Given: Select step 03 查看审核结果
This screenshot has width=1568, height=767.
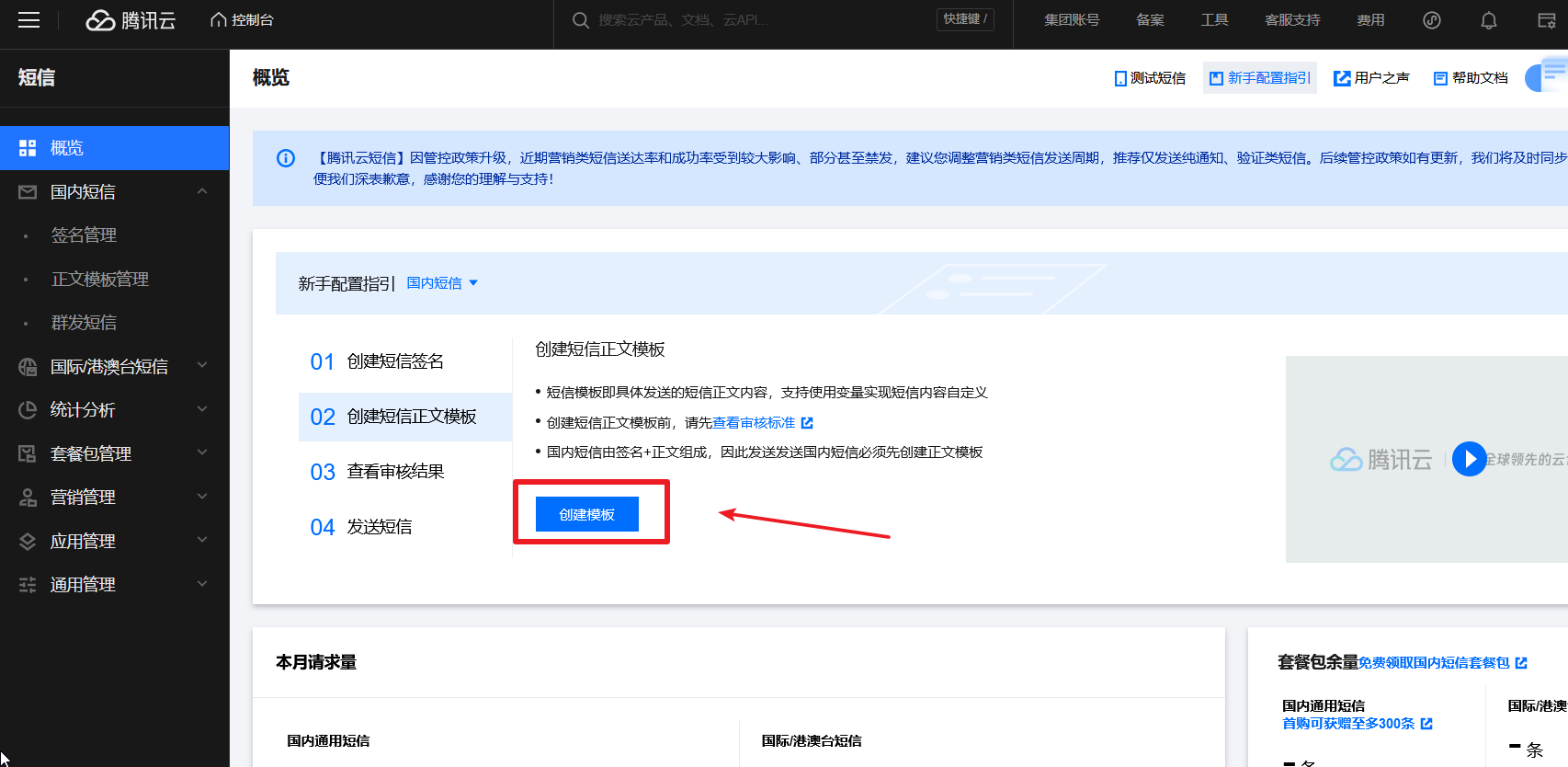Looking at the screenshot, I should [x=404, y=472].
